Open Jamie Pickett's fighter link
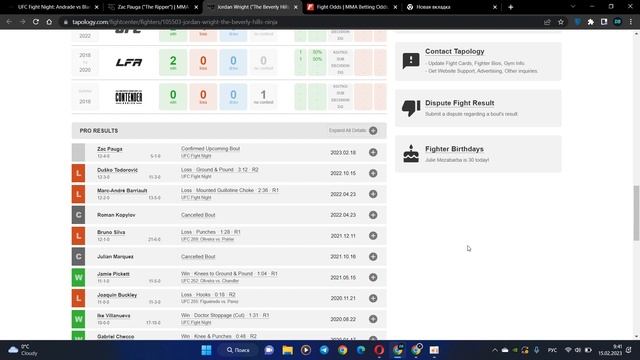The width and height of the screenshot is (640, 360). (x=113, y=274)
